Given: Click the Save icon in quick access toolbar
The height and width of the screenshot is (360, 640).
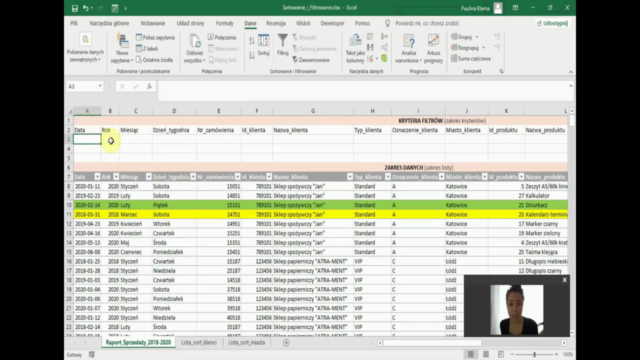Looking at the screenshot, I should click(x=75, y=8).
